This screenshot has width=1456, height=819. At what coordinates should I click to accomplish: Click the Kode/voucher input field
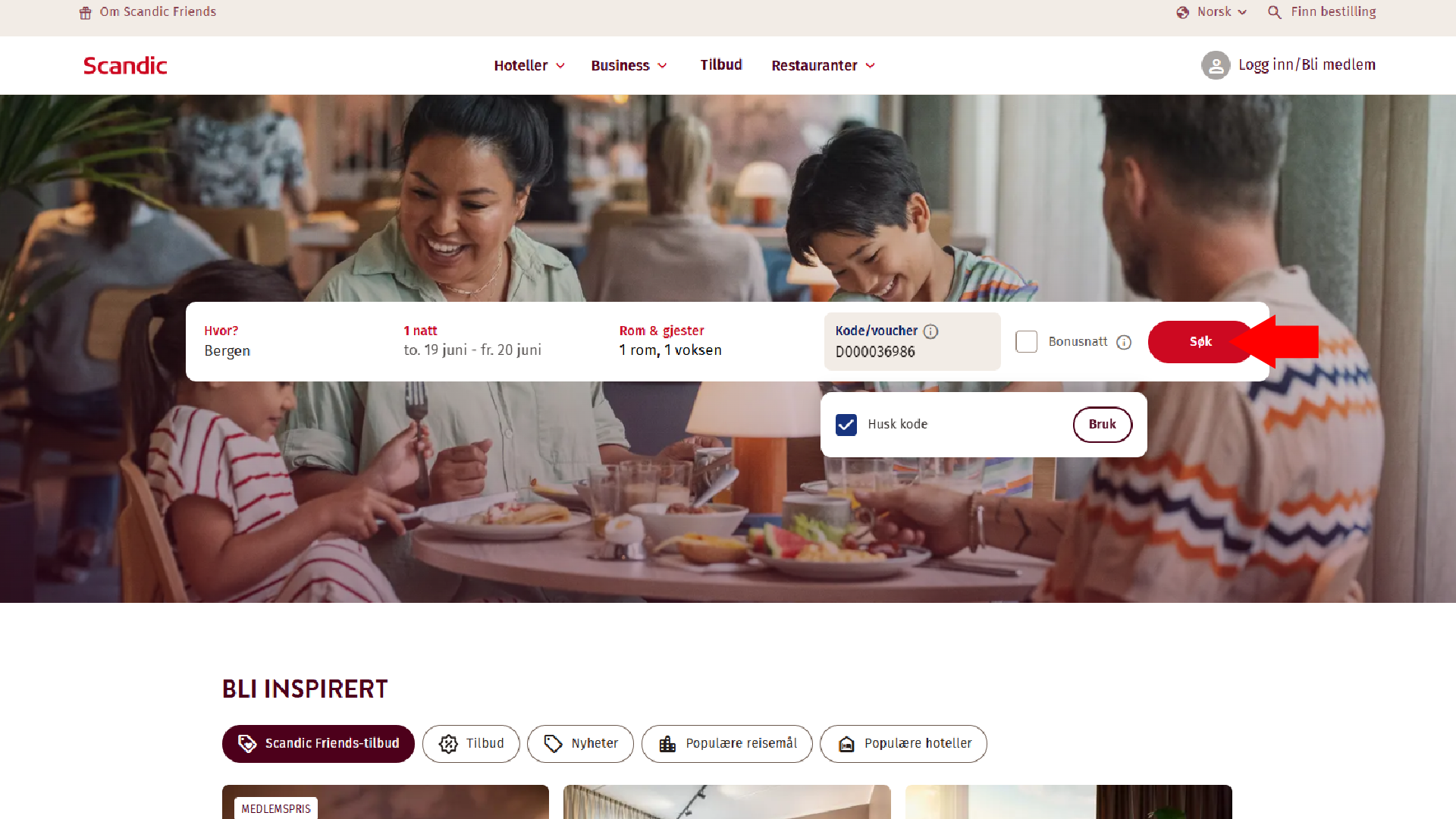[x=912, y=342]
